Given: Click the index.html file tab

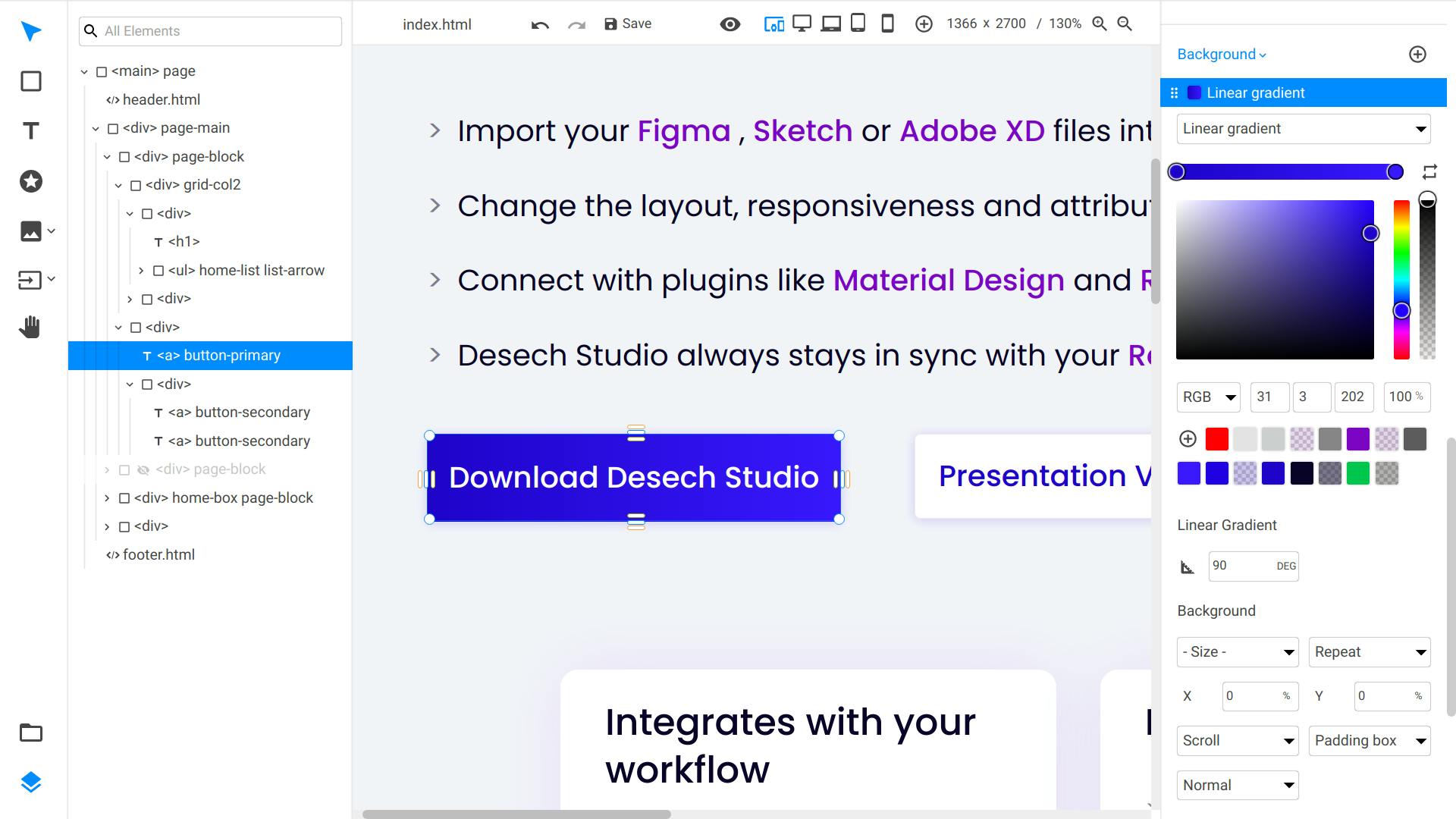Looking at the screenshot, I should 437,24.
